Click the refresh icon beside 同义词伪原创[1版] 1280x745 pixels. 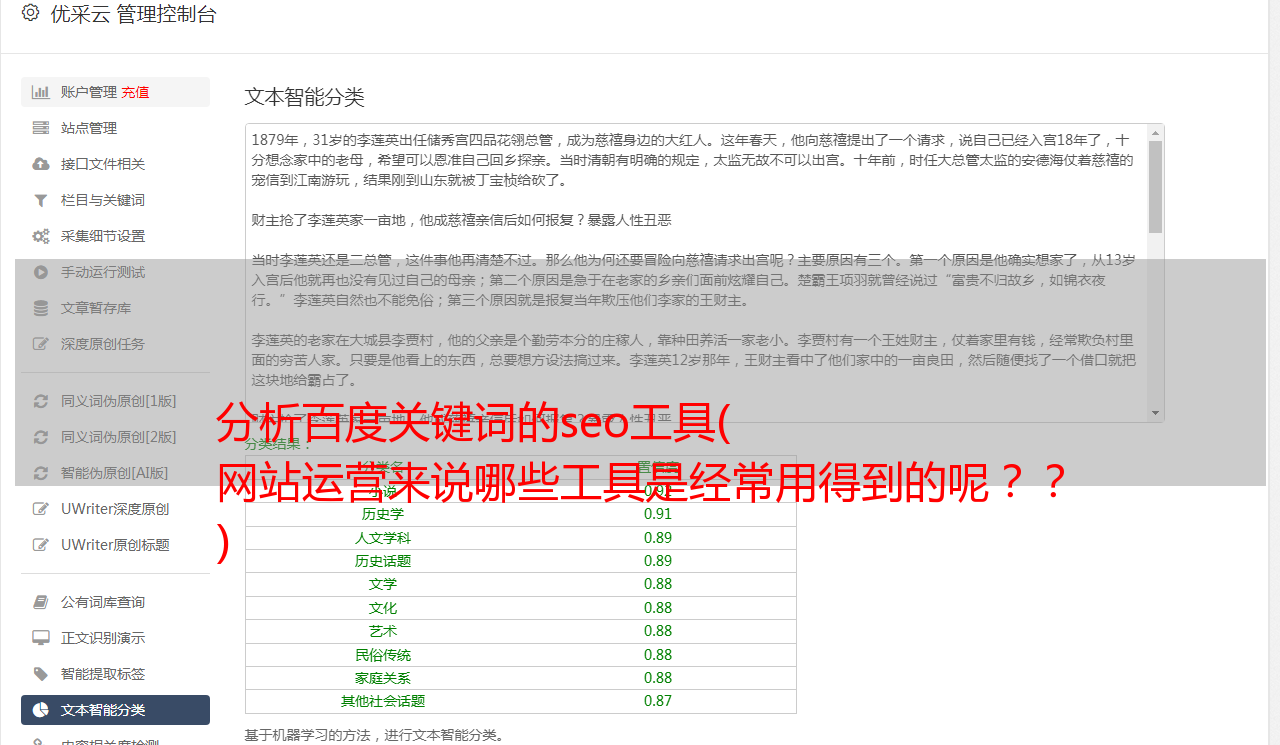coord(41,401)
